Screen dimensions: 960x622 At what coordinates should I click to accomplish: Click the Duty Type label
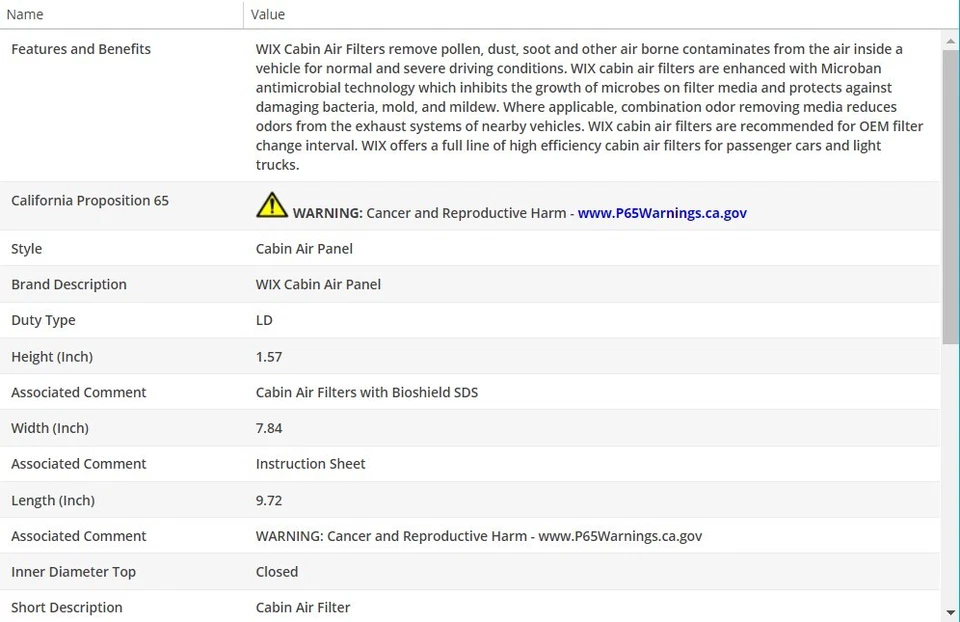click(x=43, y=320)
